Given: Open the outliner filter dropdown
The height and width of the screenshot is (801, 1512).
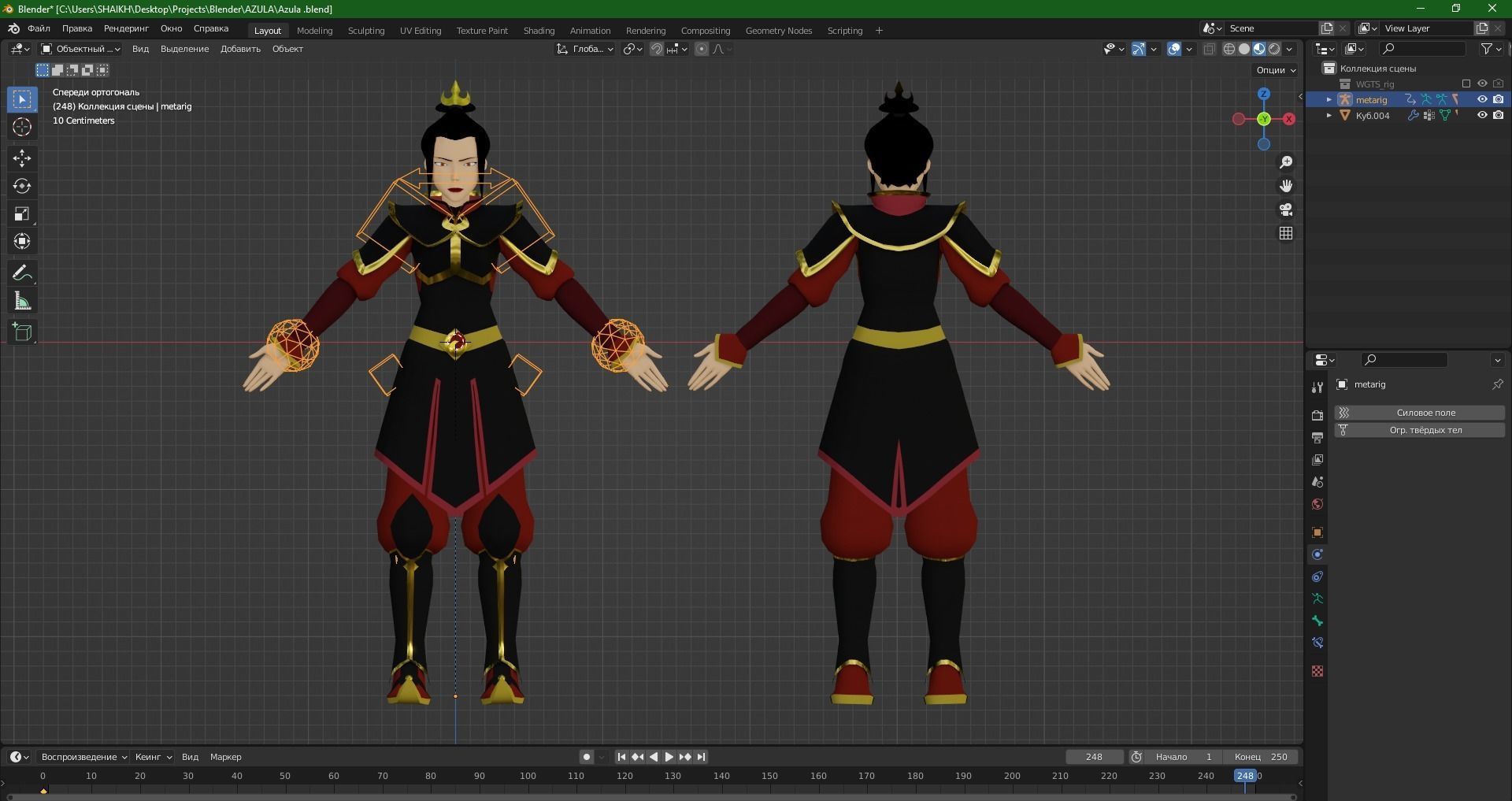Looking at the screenshot, I should (1491, 49).
